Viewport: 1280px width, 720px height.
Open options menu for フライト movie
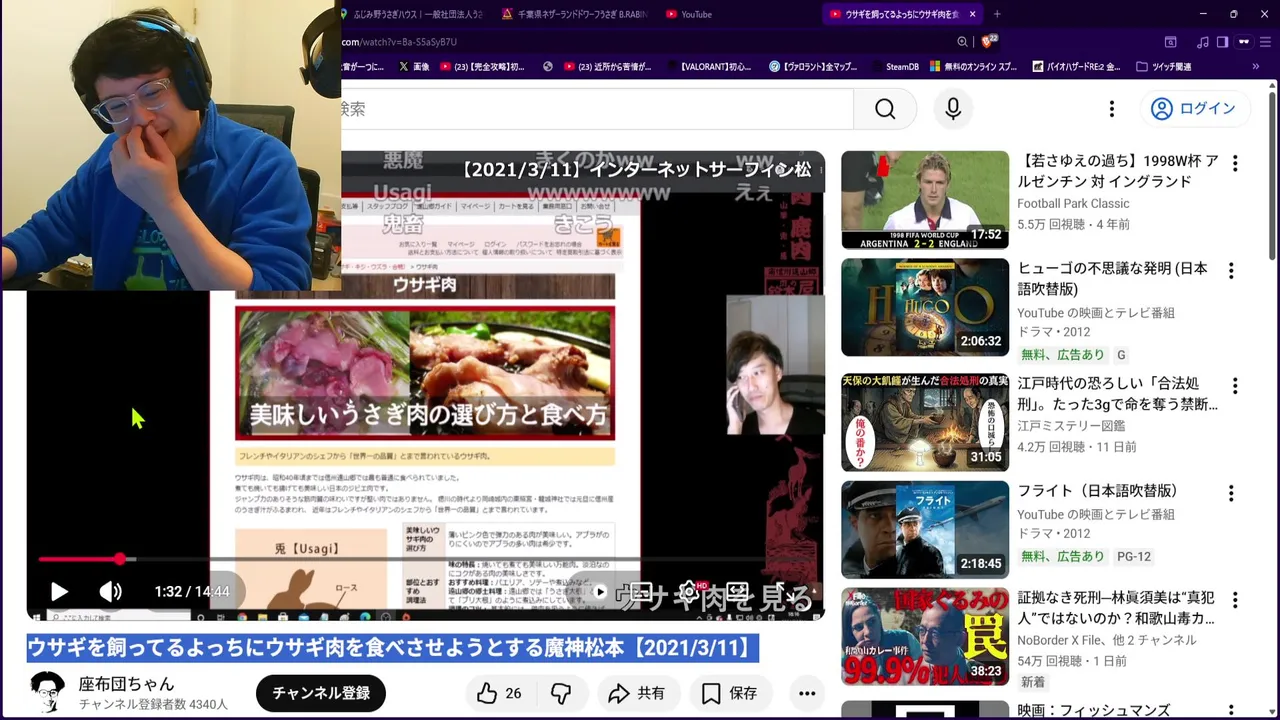[1231, 493]
